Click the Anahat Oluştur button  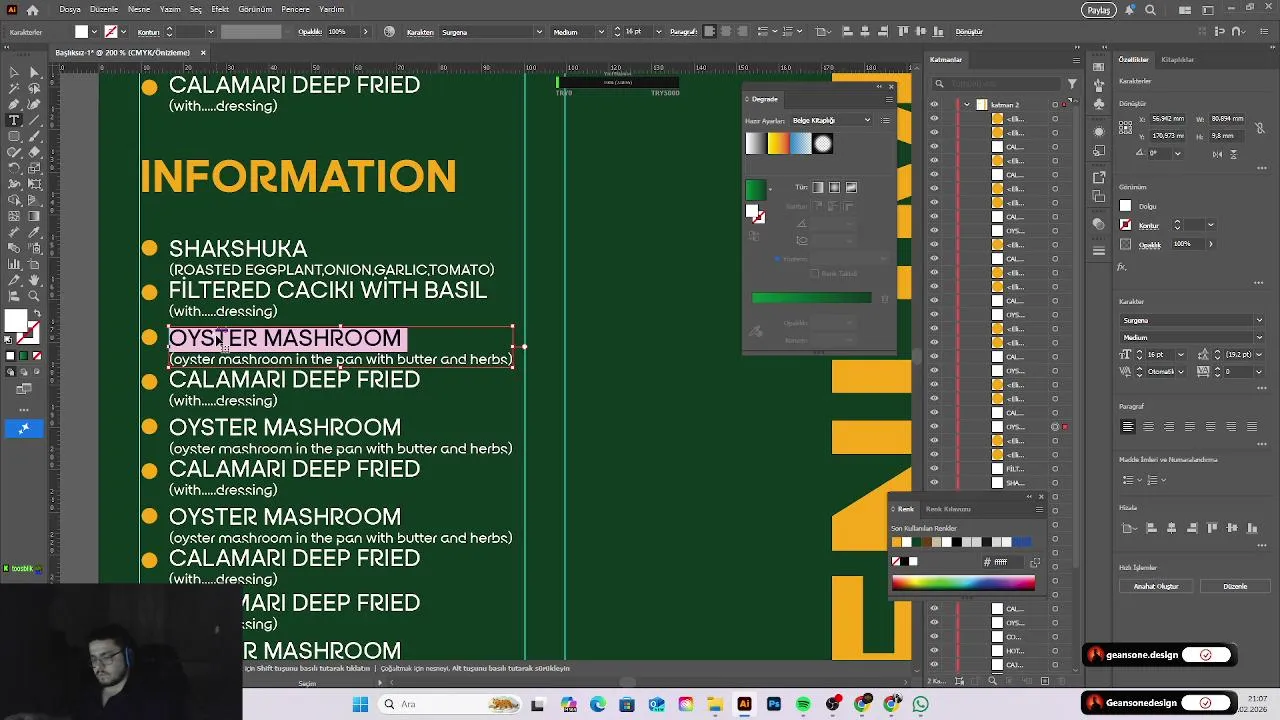point(1155,586)
